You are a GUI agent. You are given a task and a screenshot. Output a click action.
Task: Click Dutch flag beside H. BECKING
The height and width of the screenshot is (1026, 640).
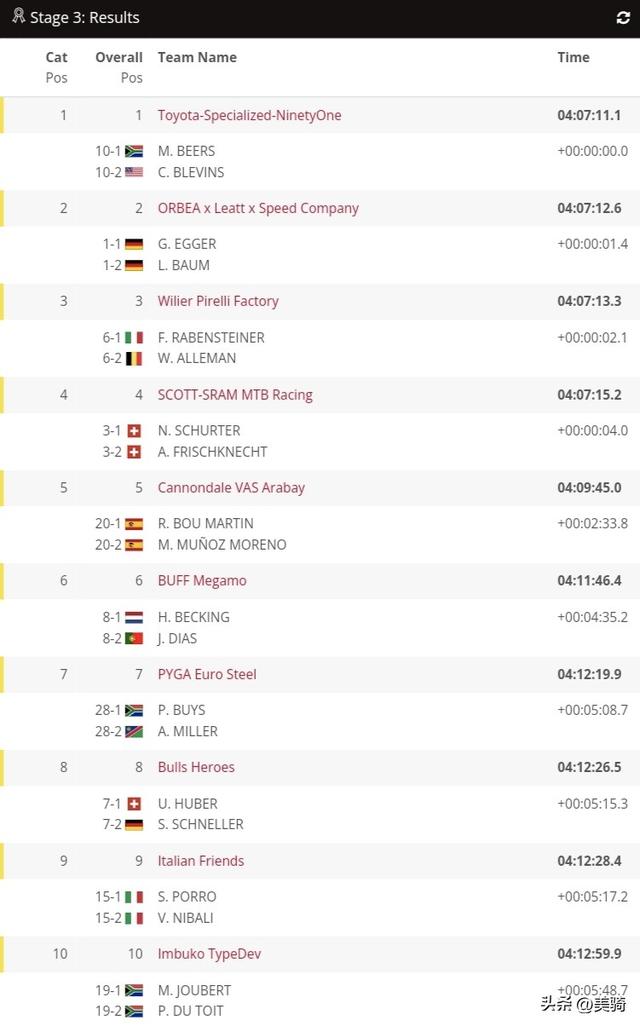[x=134, y=617]
